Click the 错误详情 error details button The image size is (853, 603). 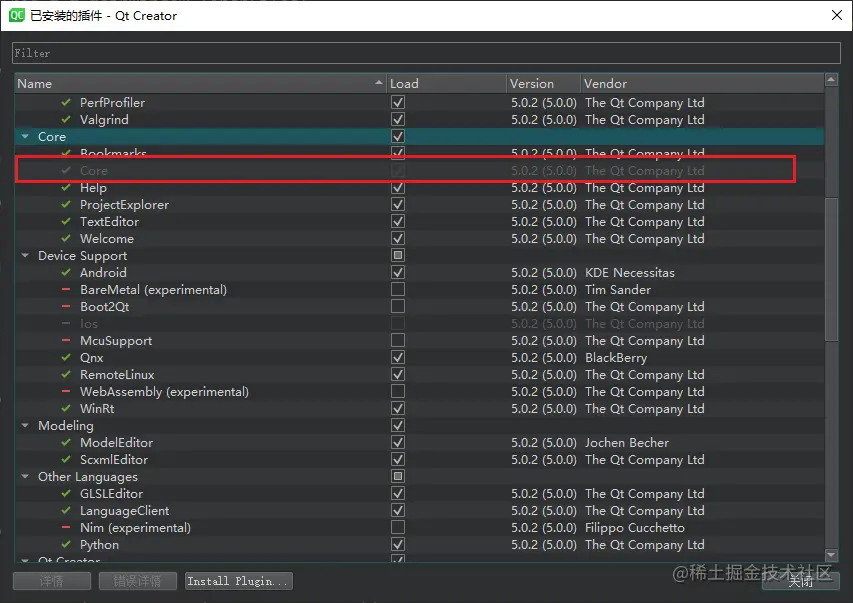[x=138, y=581]
